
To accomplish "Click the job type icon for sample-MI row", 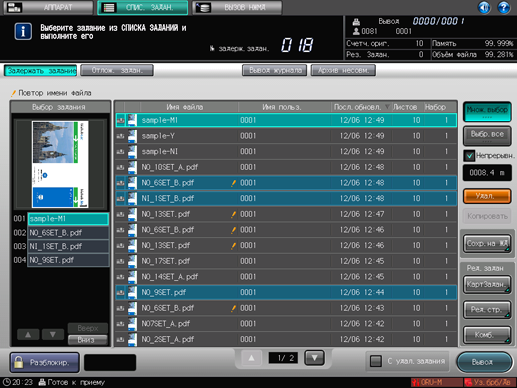I will (x=120, y=120).
